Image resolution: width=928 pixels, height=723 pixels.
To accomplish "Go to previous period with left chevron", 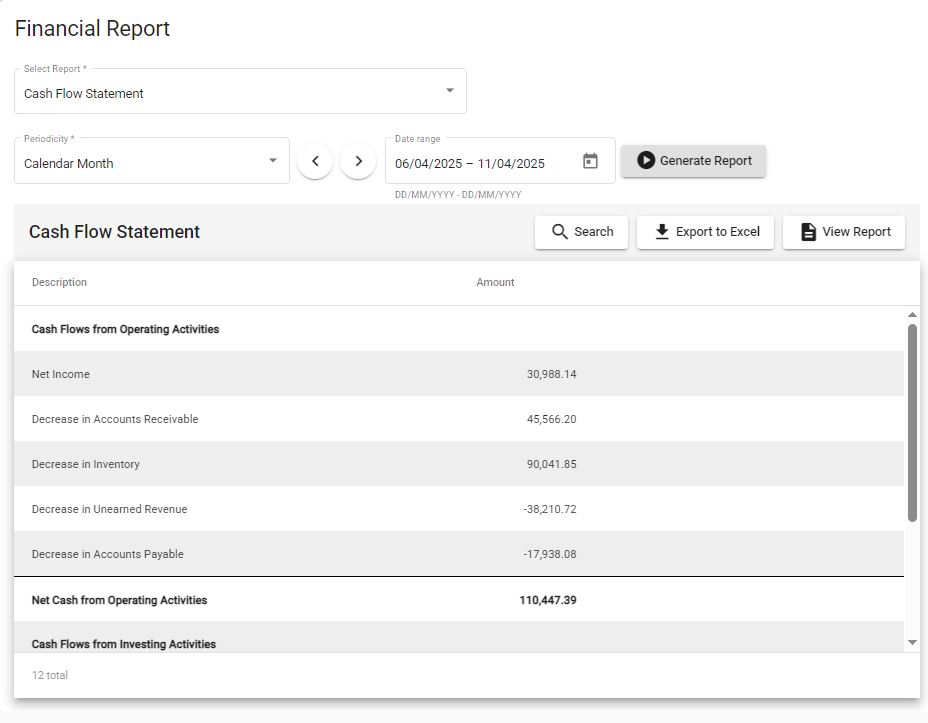I will tap(315, 161).
